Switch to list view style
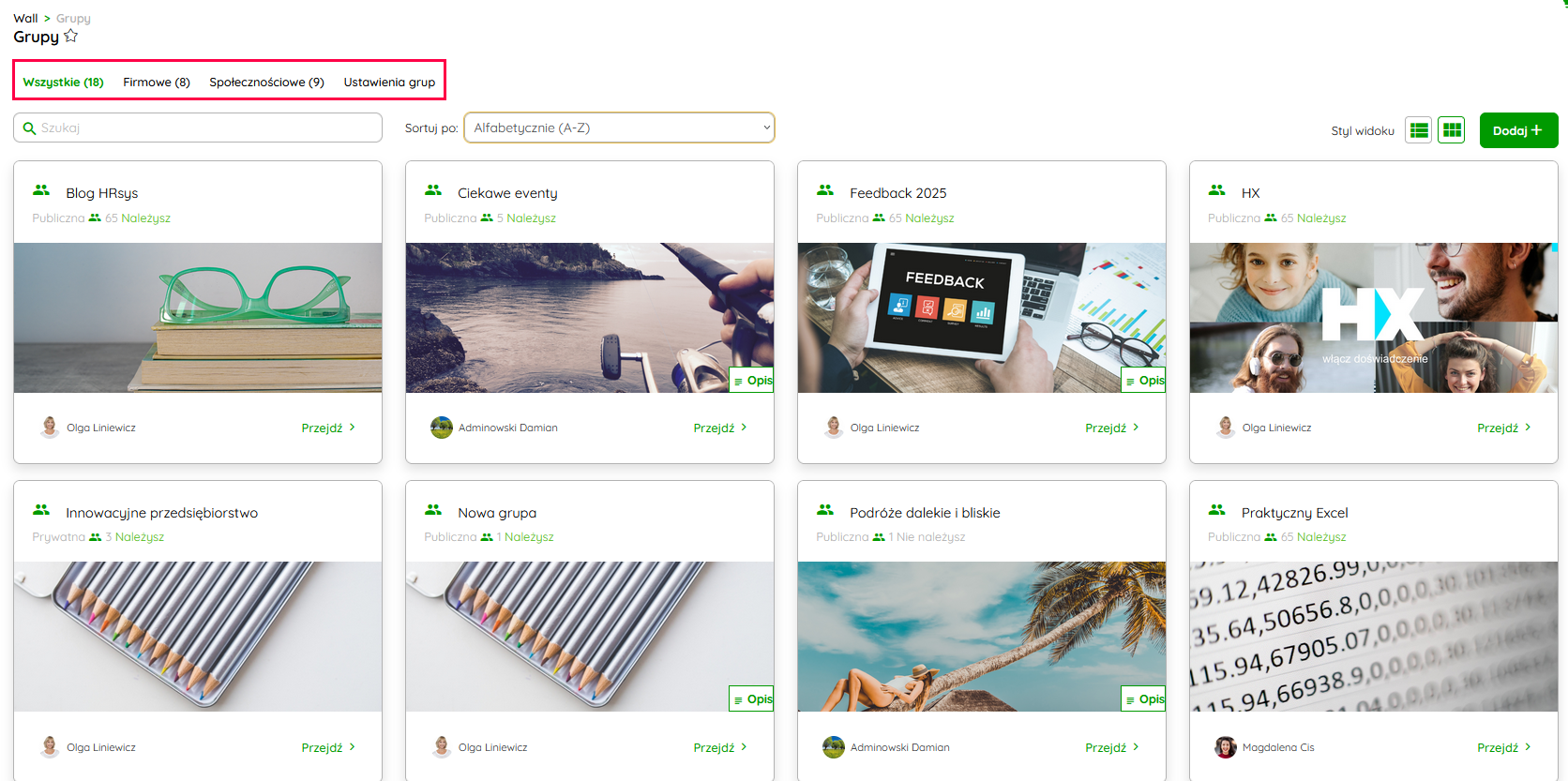Image resolution: width=1568 pixels, height=781 pixels. pos(1419,130)
